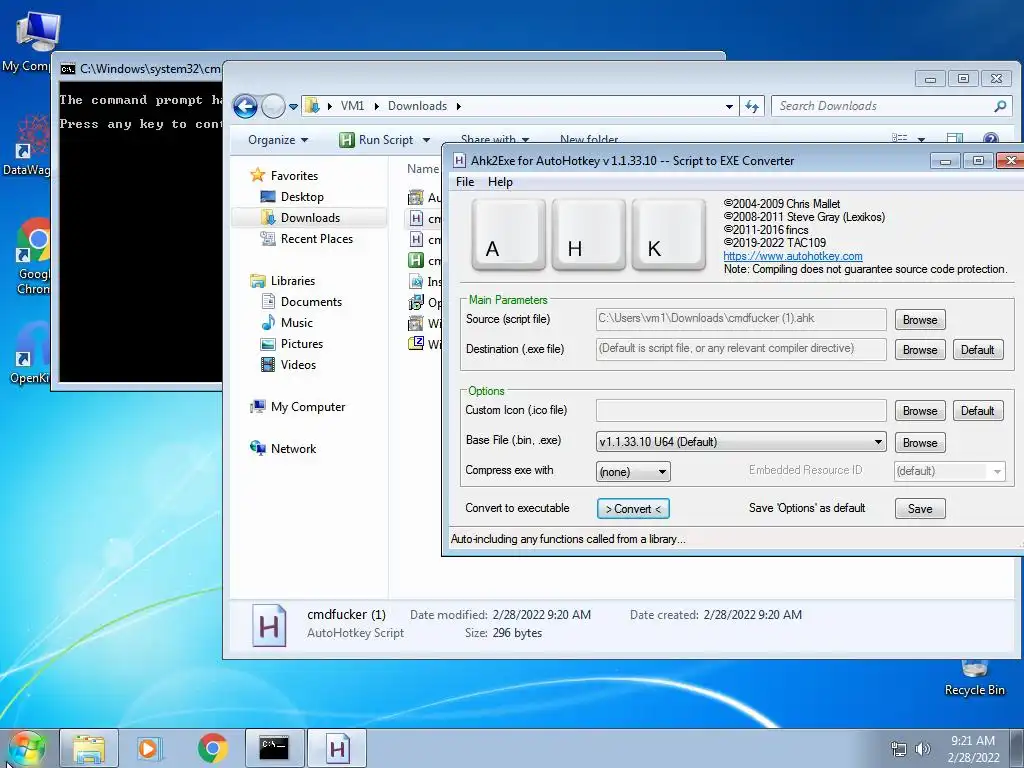Select My Computer in navigation pane
The width and height of the screenshot is (1024, 768).
[308, 407]
